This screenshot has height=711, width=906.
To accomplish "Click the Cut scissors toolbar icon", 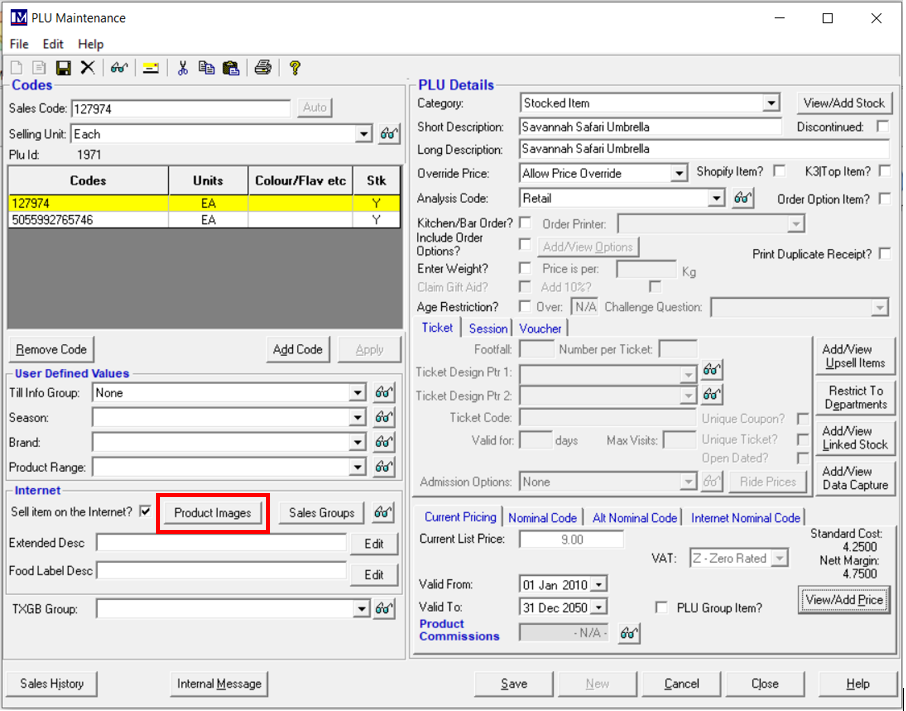I will pos(182,68).
